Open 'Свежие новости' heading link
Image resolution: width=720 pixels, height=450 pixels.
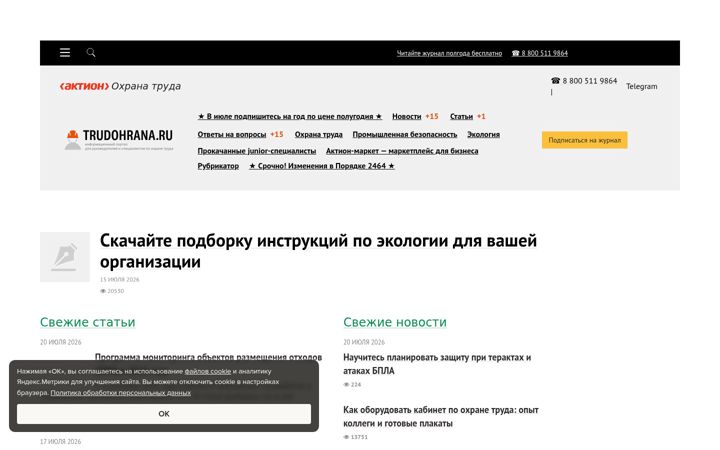click(395, 322)
